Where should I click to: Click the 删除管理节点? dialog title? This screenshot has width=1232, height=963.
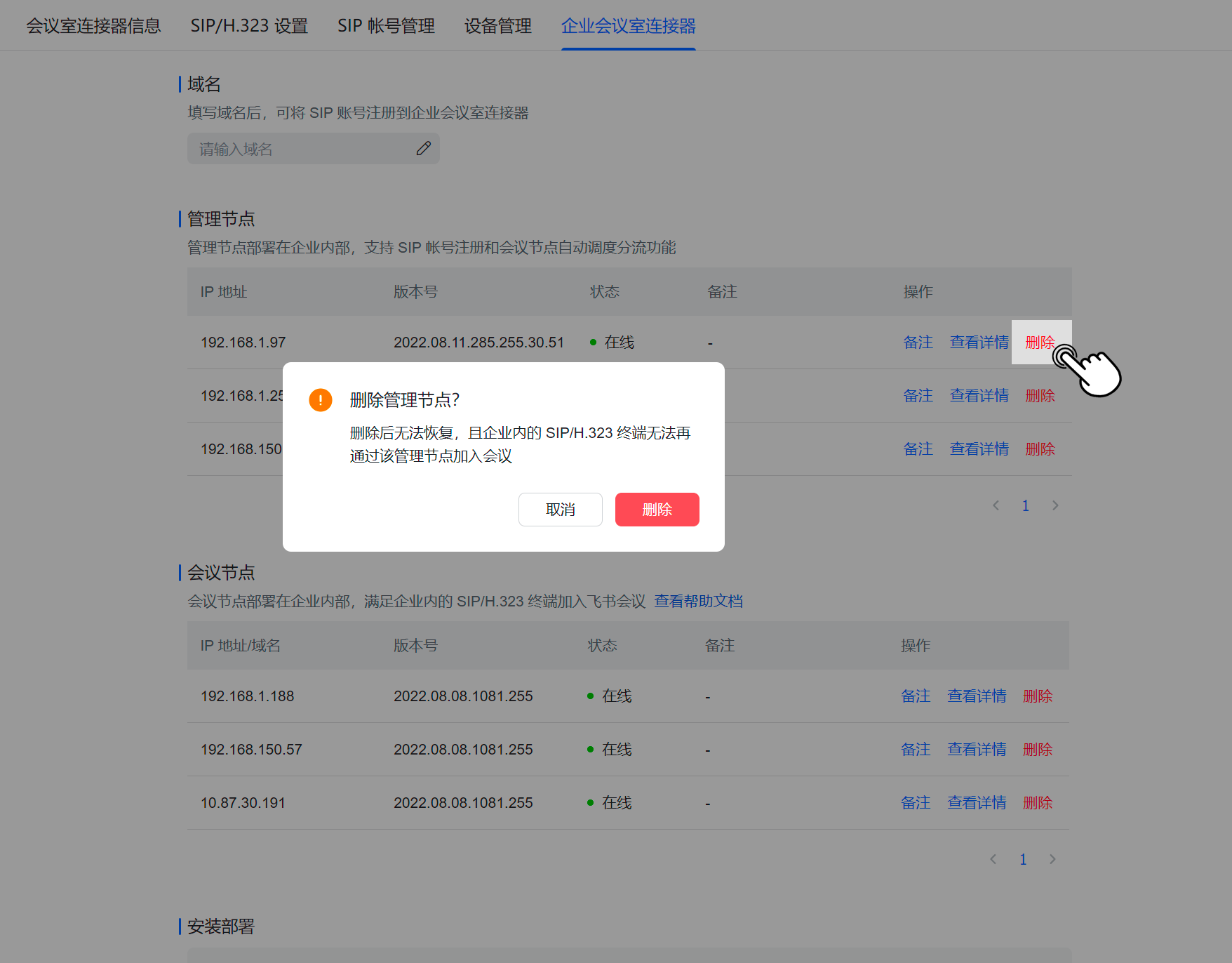(405, 400)
